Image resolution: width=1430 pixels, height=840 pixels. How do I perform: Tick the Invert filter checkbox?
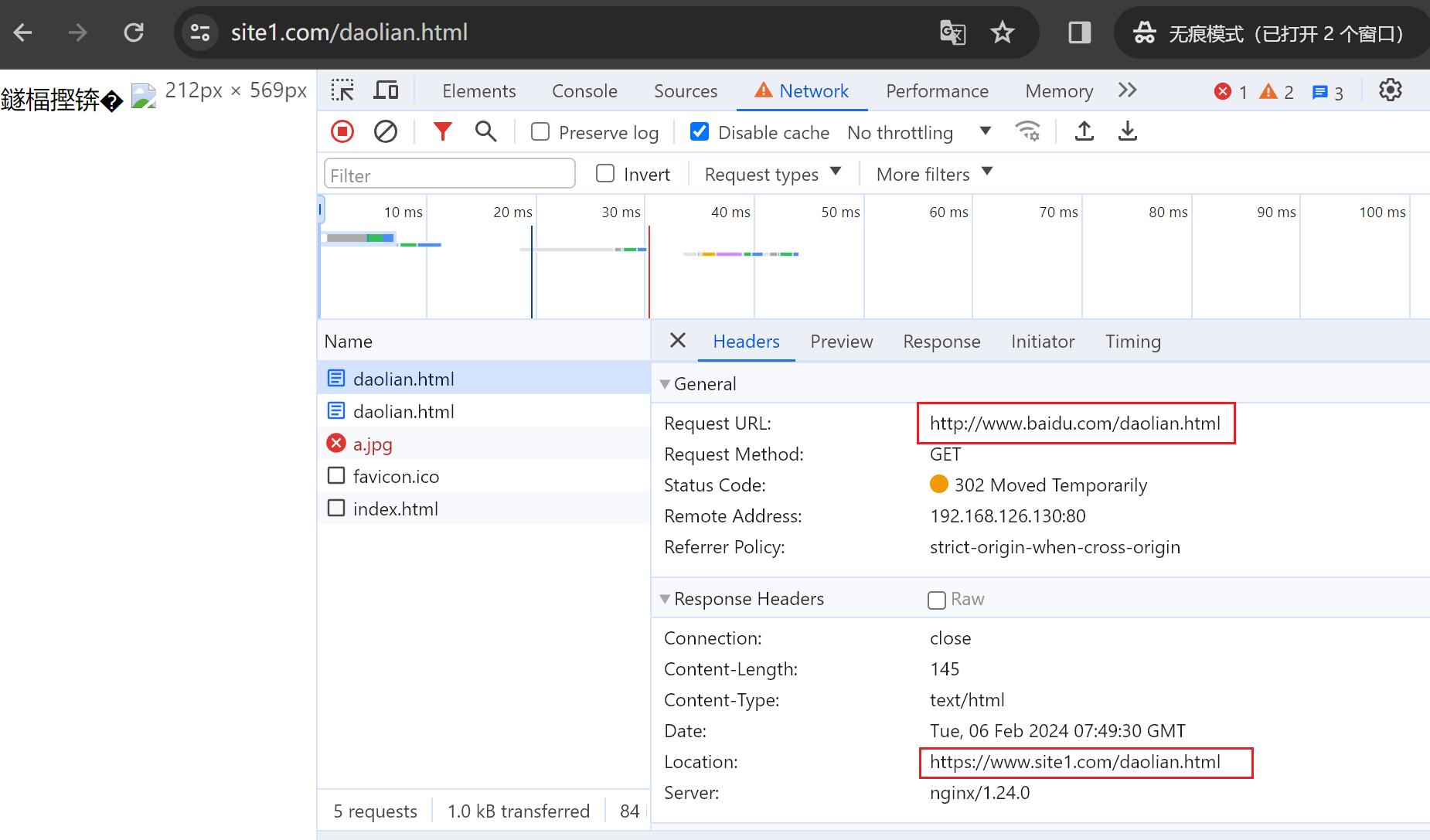[x=605, y=174]
